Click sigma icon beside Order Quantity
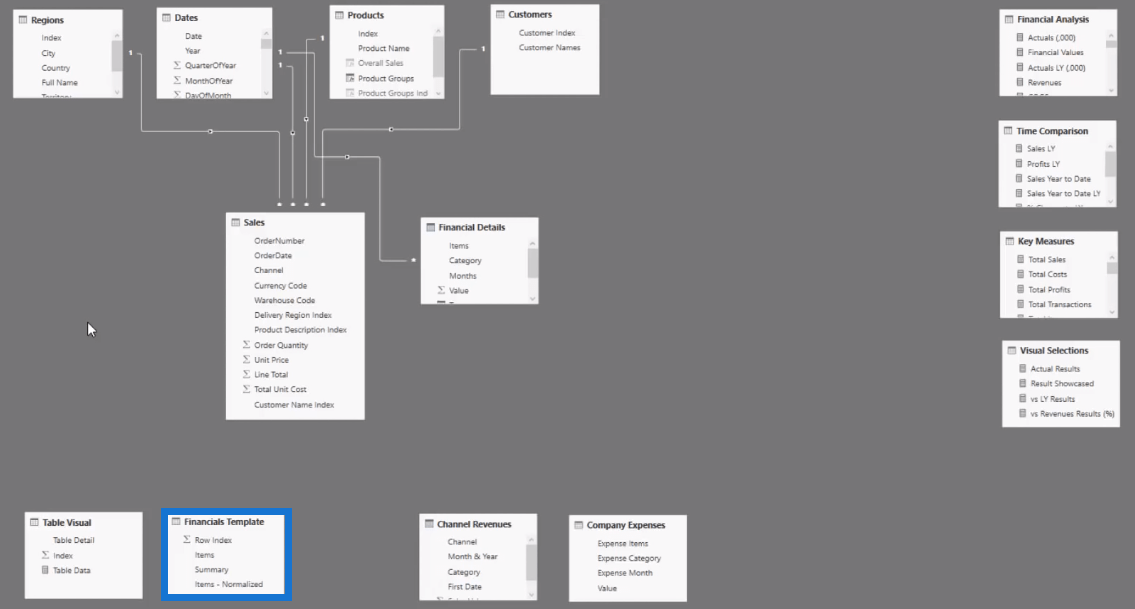 tap(246, 345)
